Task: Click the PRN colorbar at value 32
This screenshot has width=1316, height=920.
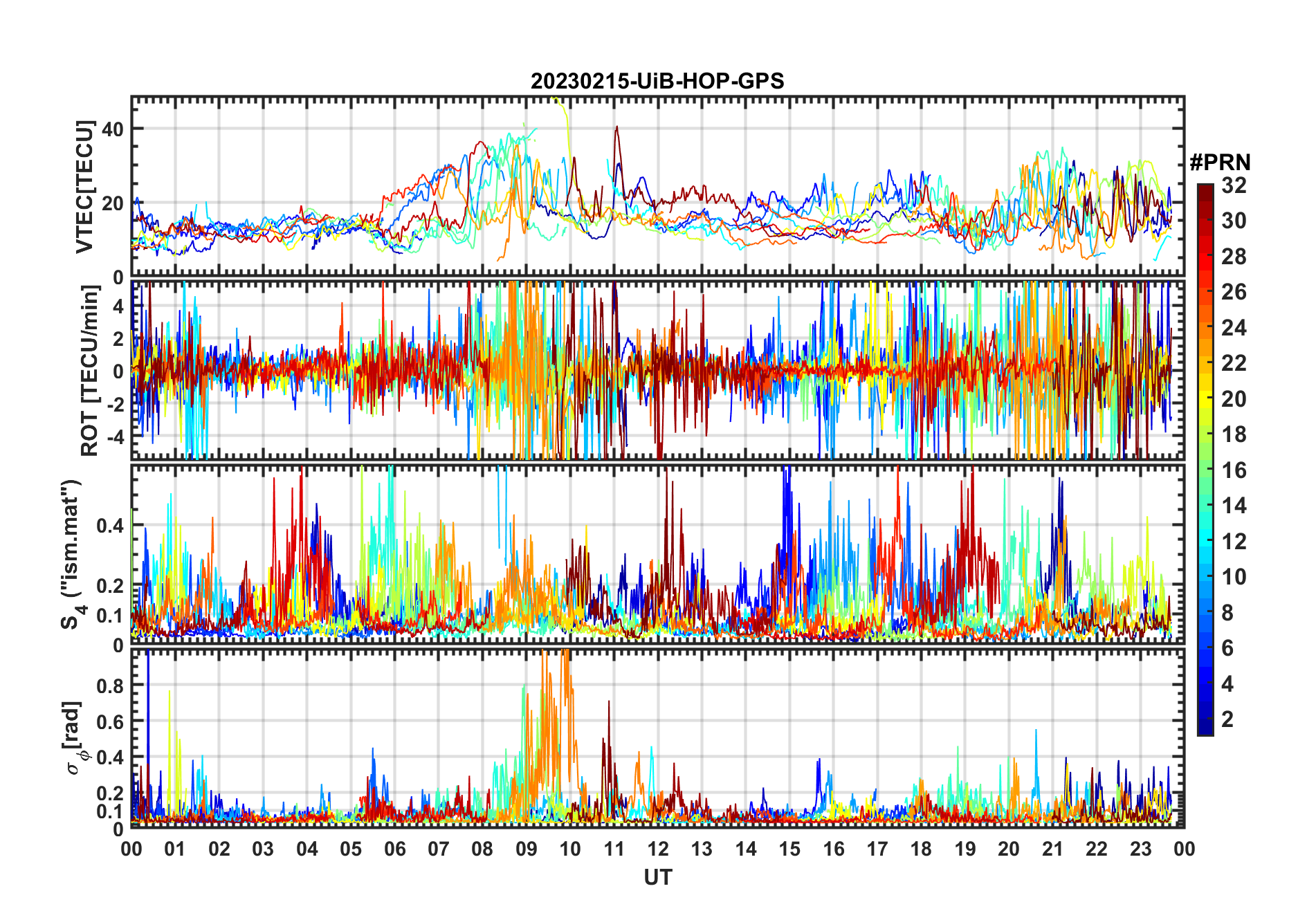Action: (1205, 187)
